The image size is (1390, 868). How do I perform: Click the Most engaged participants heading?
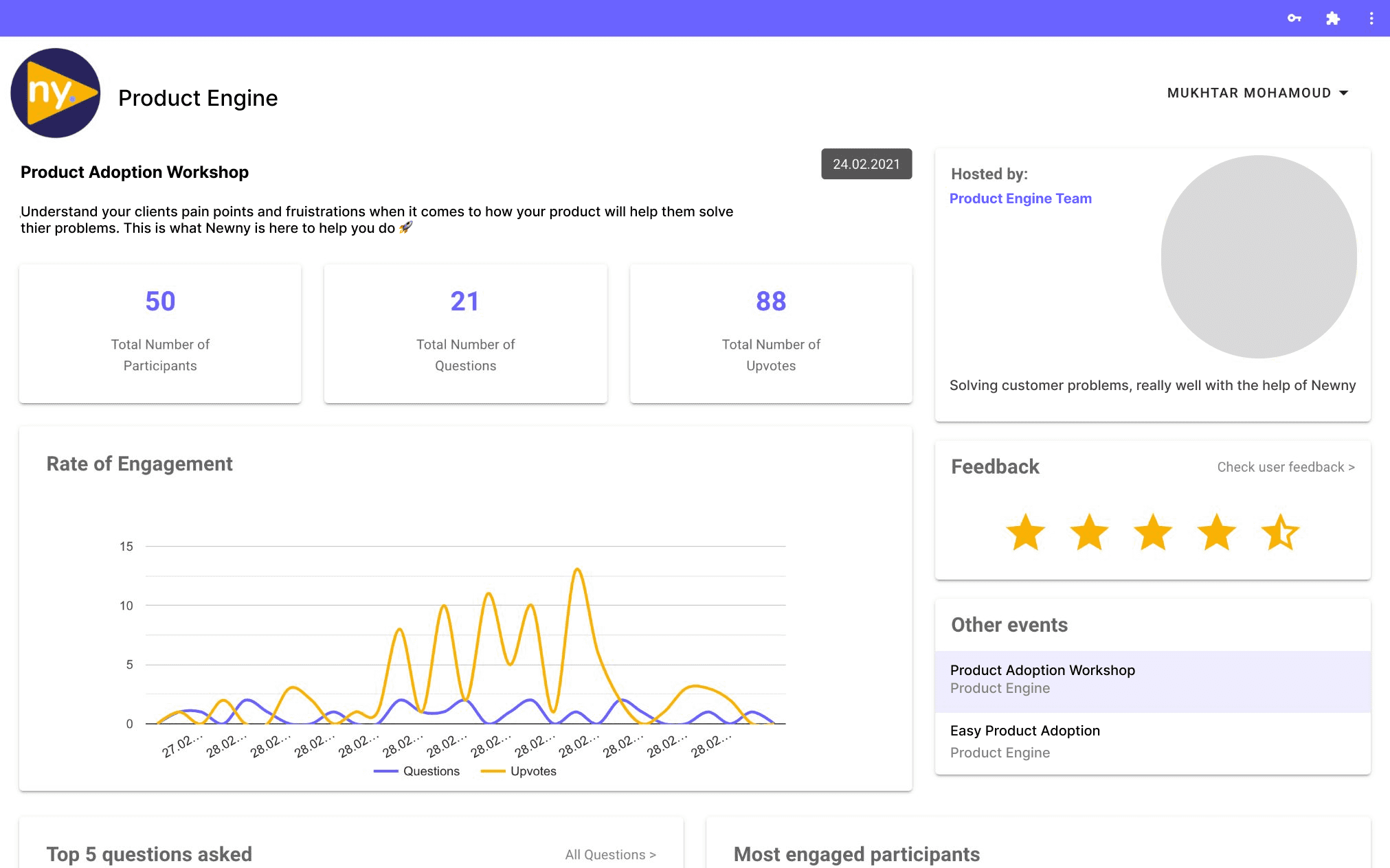[856, 854]
